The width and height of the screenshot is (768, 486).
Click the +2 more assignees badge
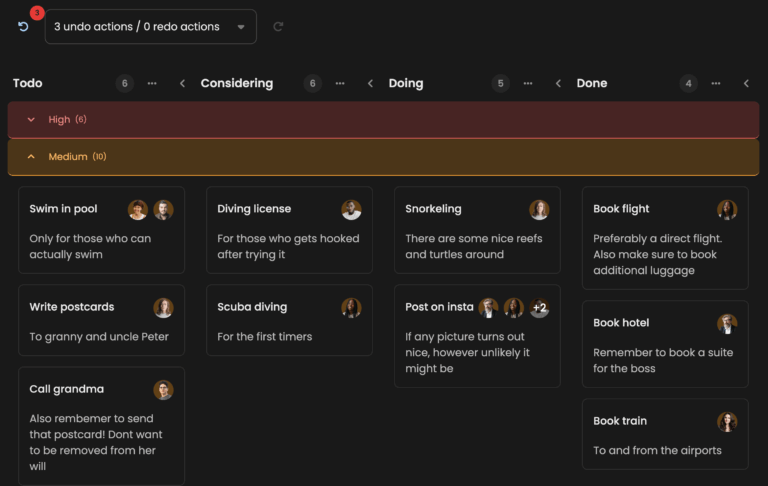(539, 308)
